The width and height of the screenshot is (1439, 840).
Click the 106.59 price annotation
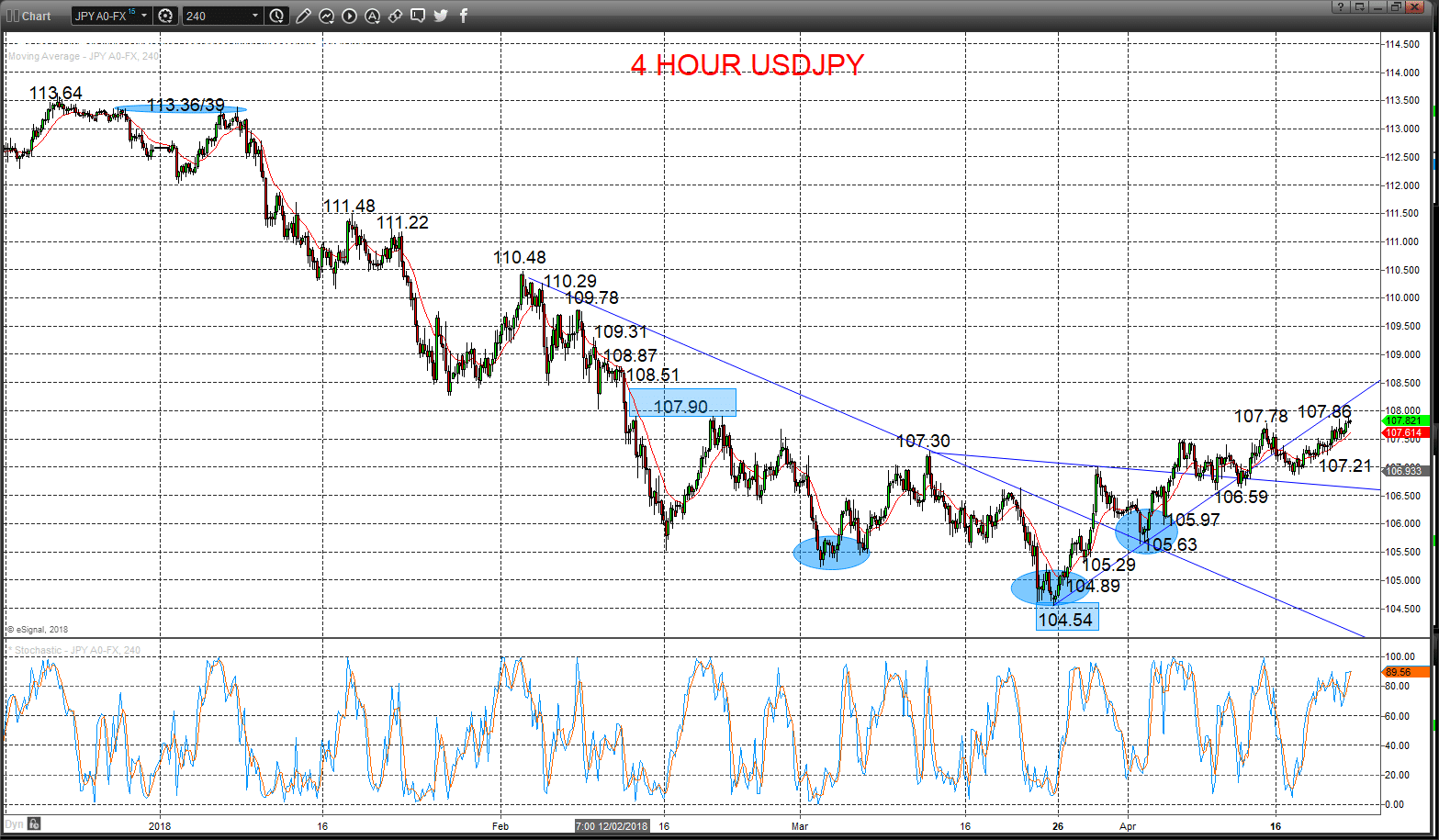click(x=1242, y=498)
